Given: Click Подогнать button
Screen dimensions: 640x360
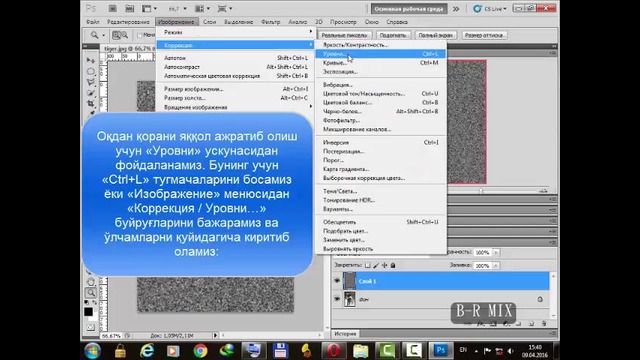Looking at the screenshot, I should (393, 36).
